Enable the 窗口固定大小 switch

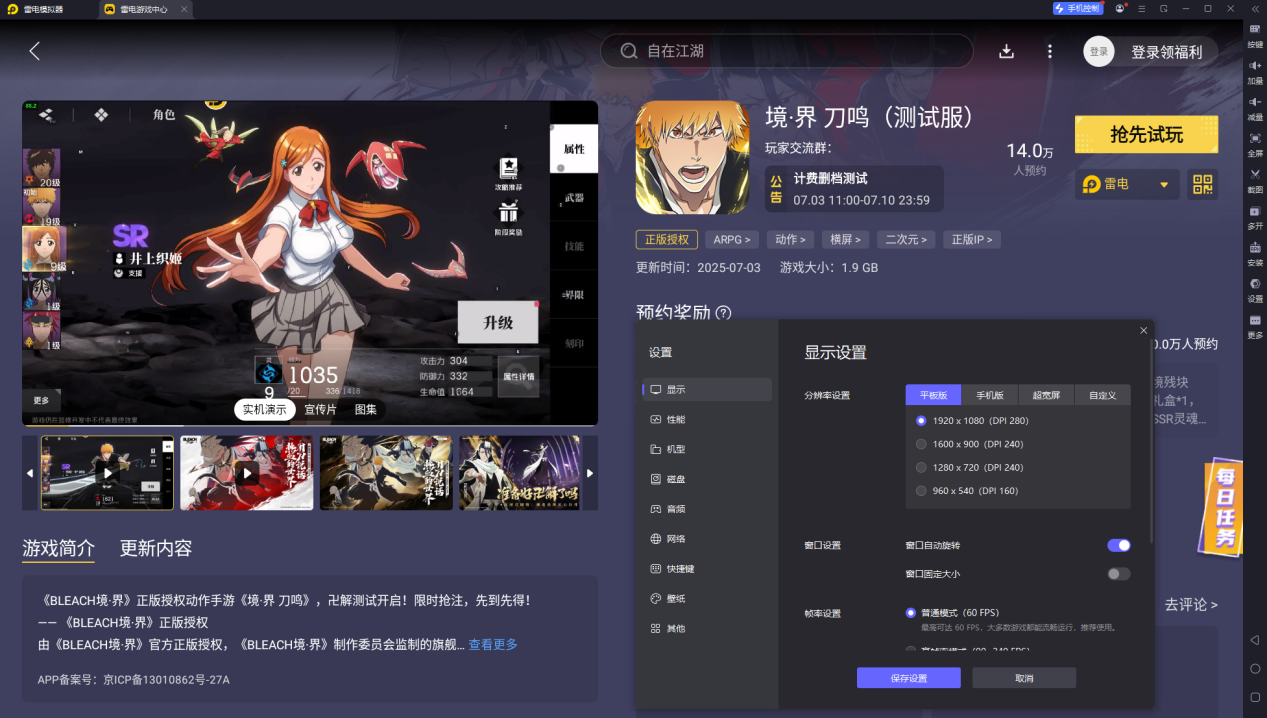(1119, 574)
